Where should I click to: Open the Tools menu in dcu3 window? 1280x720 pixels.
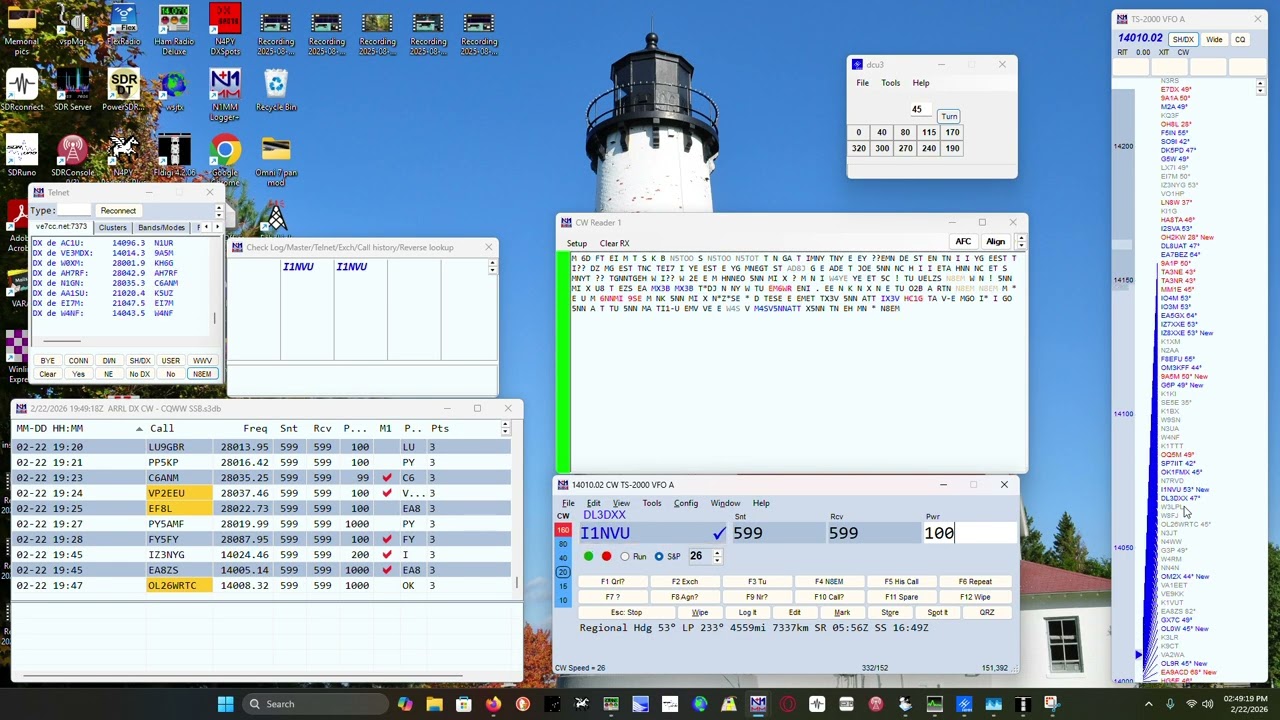tap(890, 83)
